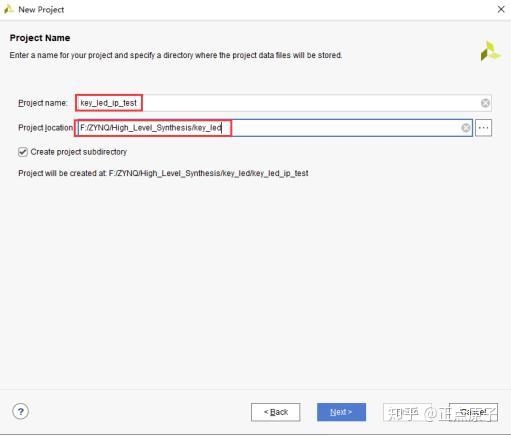Click the Project Name heading
Image resolution: width=511 pixels, height=436 pixels.
click(x=40, y=38)
